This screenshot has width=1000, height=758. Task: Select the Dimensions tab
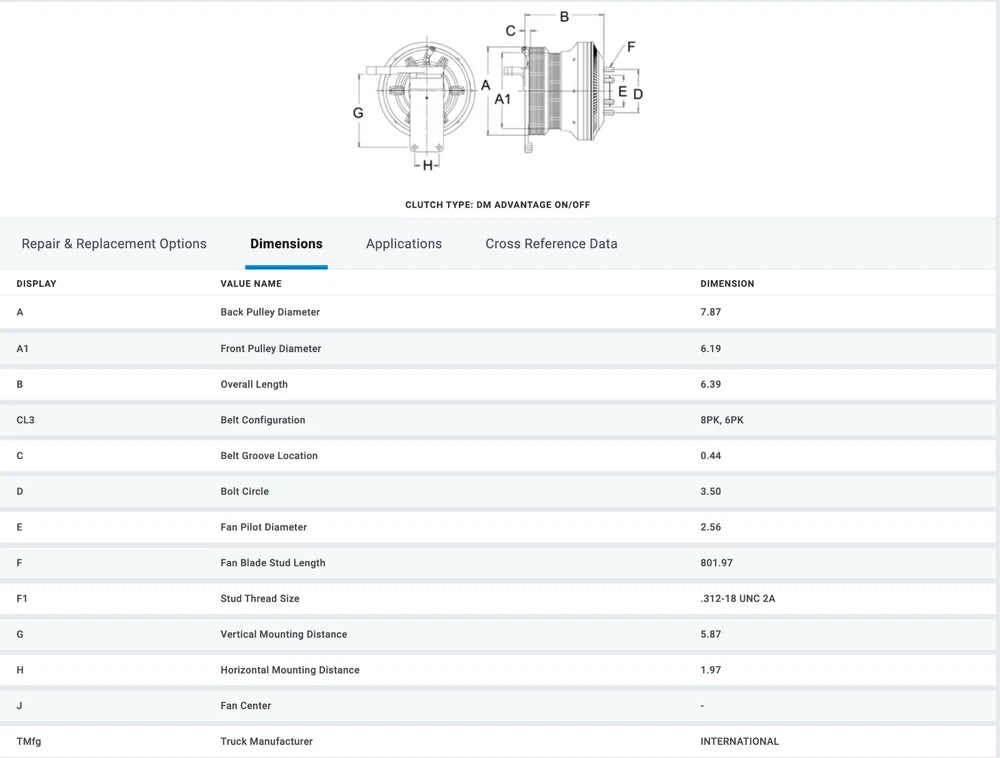click(286, 244)
